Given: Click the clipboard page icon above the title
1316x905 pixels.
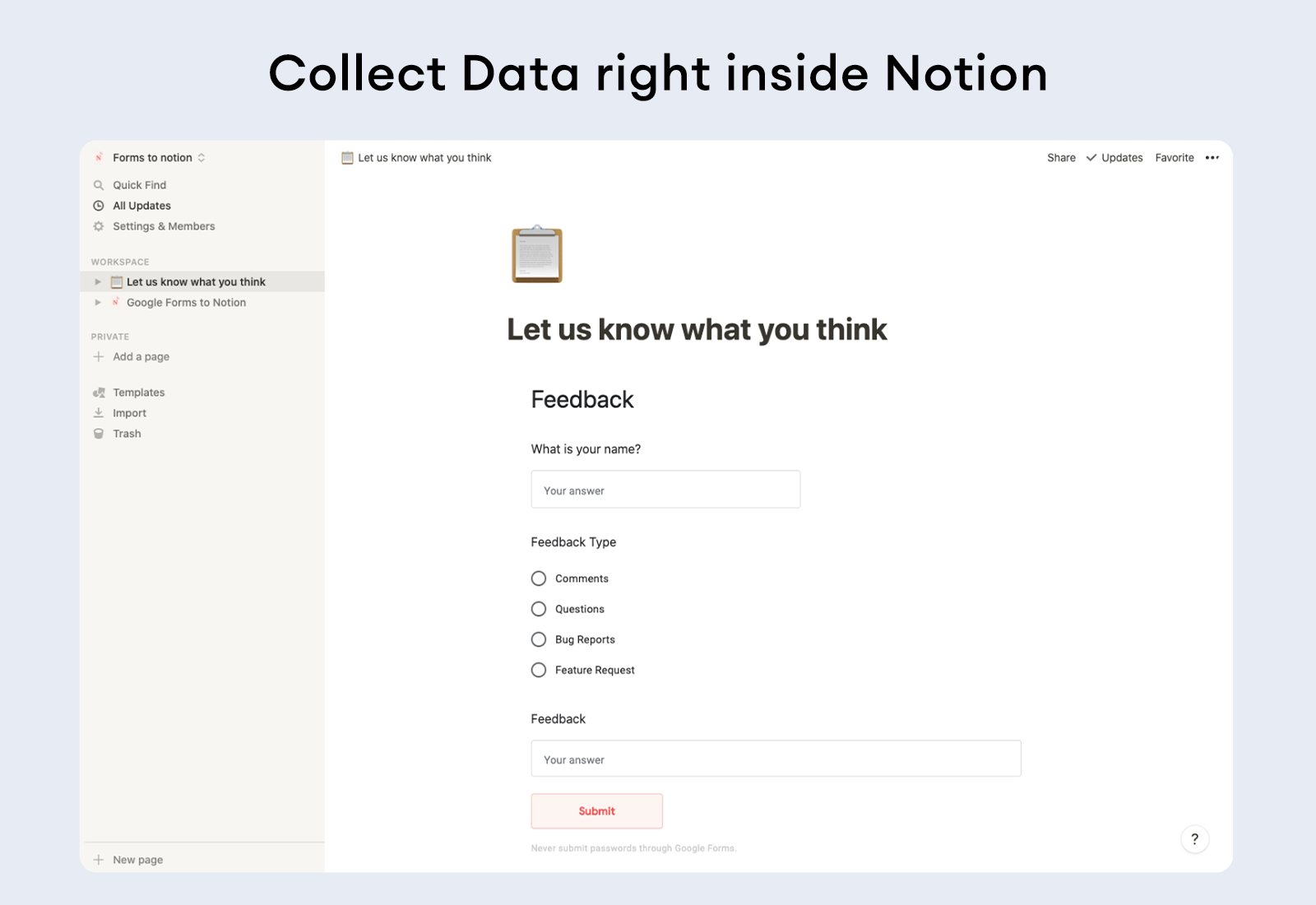Looking at the screenshot, I should [537, 255].
